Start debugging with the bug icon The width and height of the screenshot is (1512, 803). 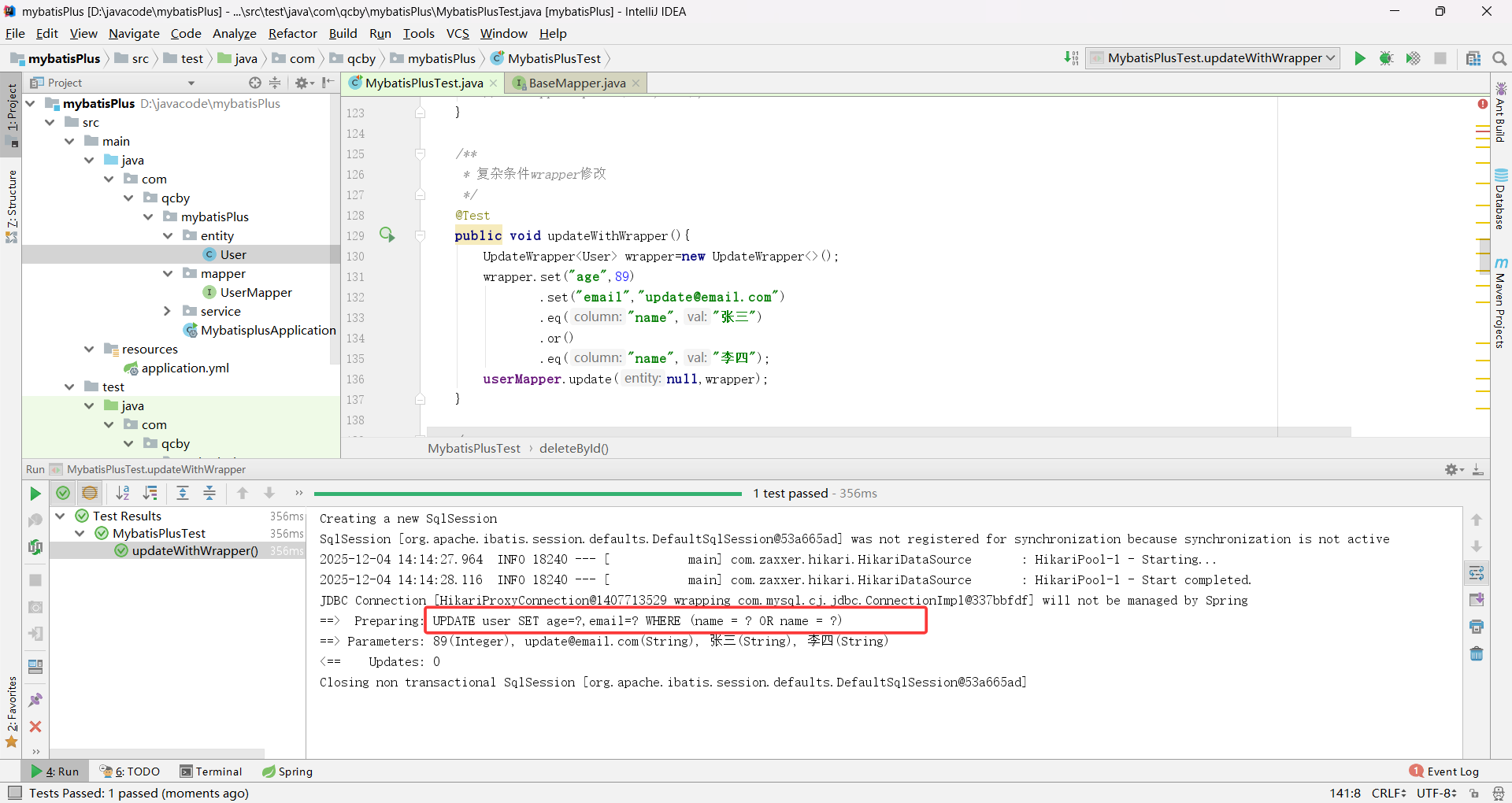pyautogui.click(x=1386, y=58)
